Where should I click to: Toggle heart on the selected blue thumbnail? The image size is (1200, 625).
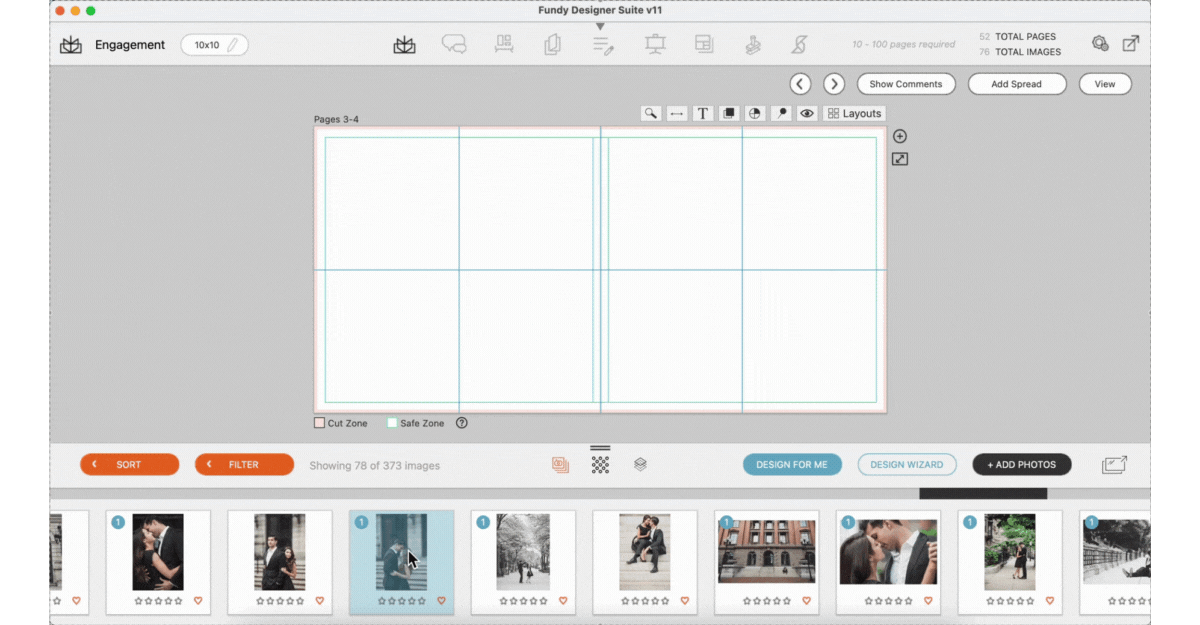click(x=441, y=601)
